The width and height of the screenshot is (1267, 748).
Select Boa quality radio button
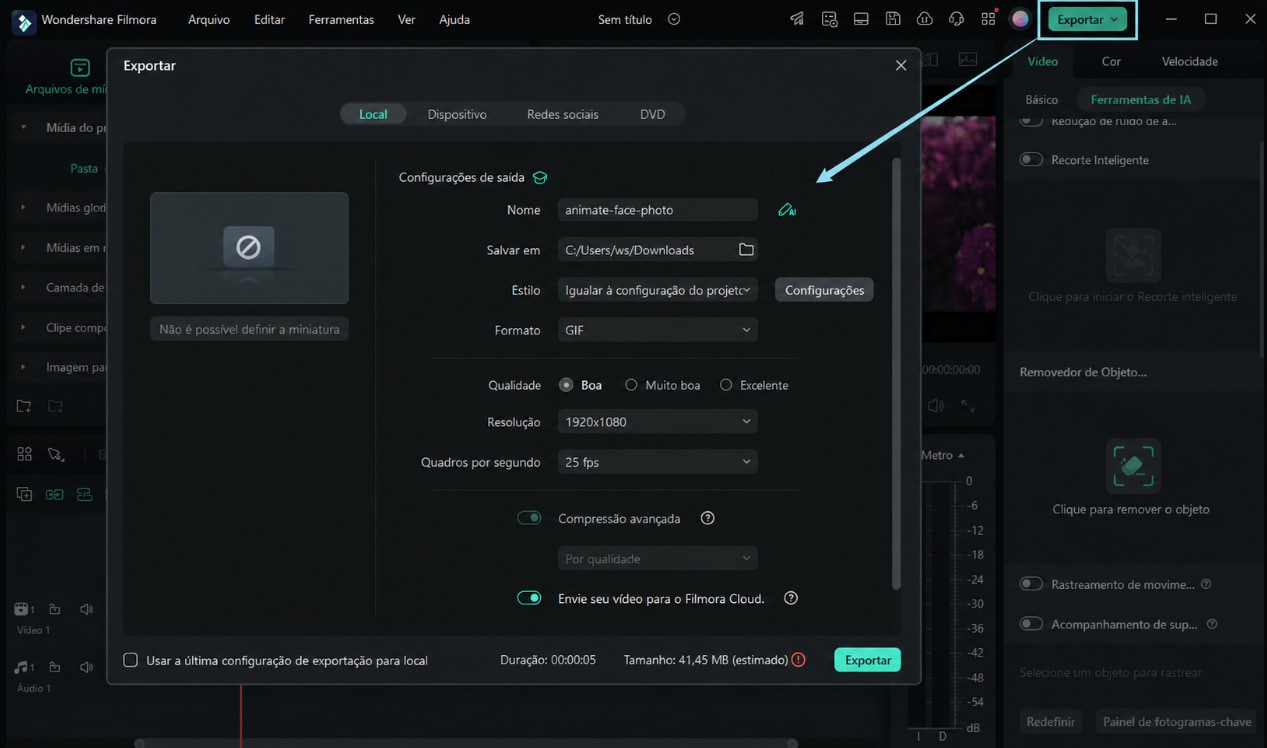pos(566,385)
